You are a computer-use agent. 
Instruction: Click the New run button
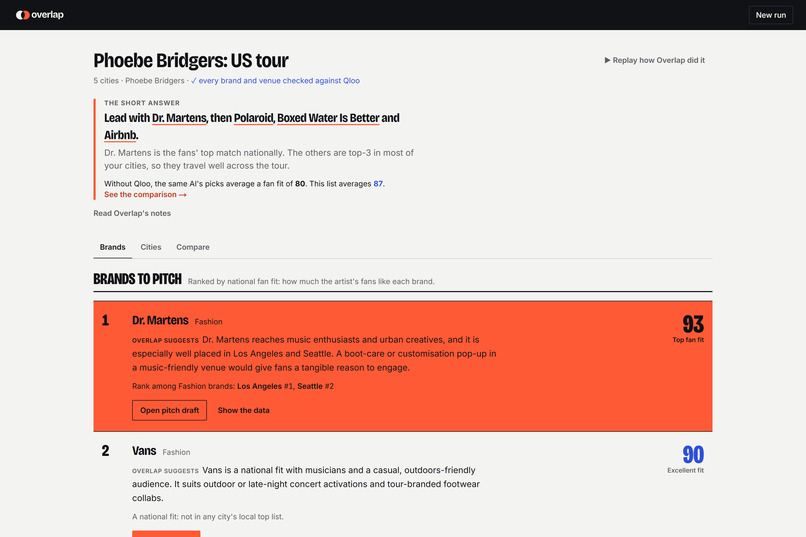(771, 15)
